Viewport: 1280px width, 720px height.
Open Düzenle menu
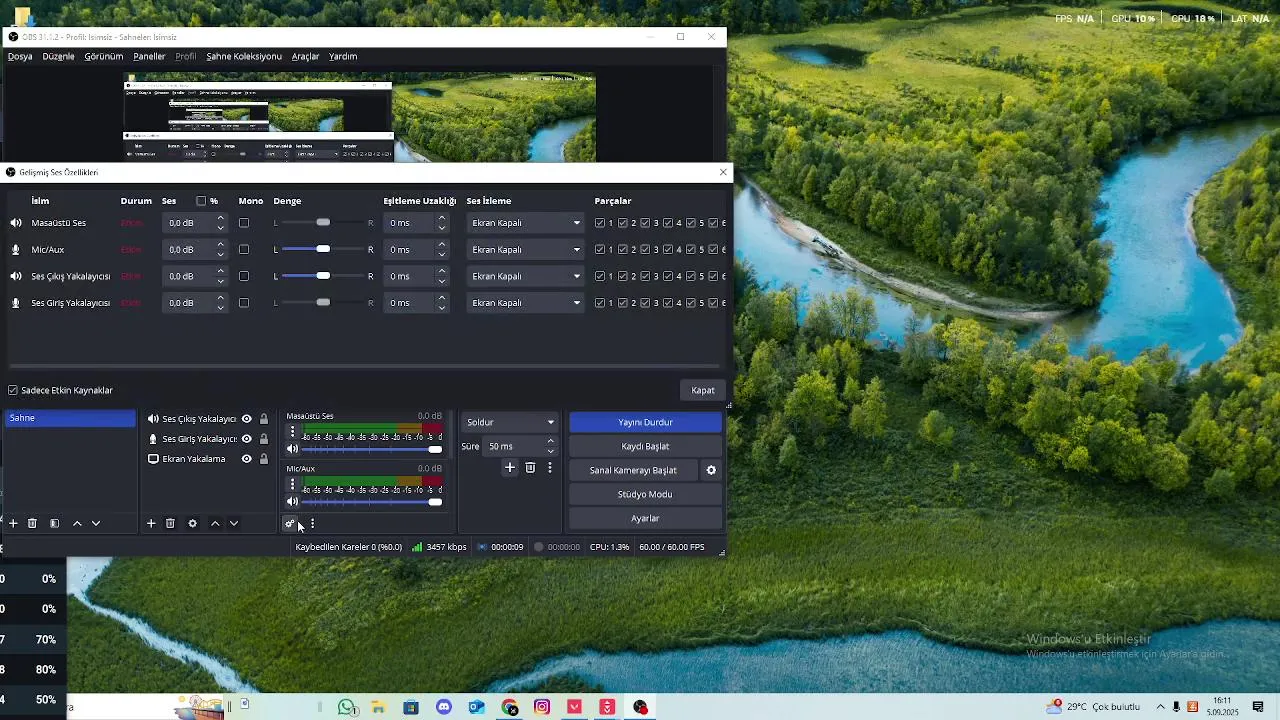58,56
